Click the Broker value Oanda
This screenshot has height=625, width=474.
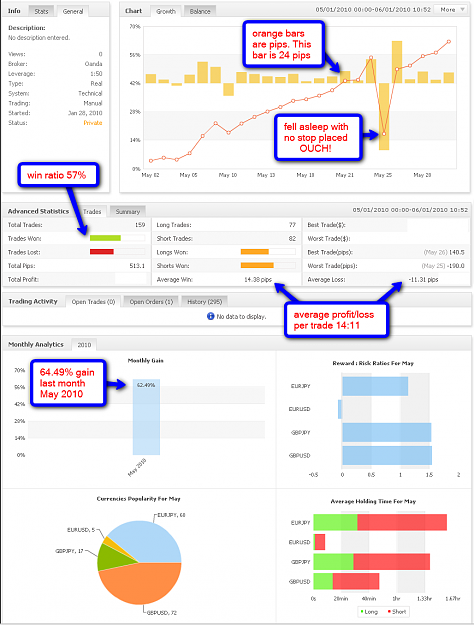pos(93,64)
